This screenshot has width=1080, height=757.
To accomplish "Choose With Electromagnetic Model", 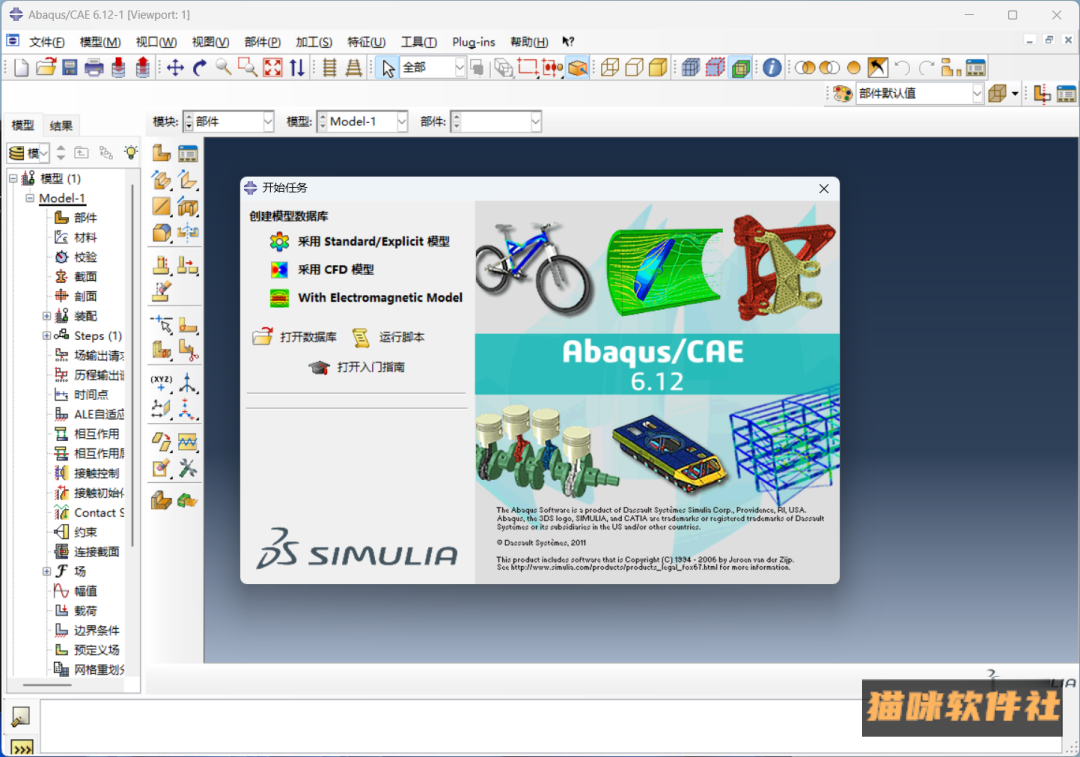I will click(x=380, y=298).
